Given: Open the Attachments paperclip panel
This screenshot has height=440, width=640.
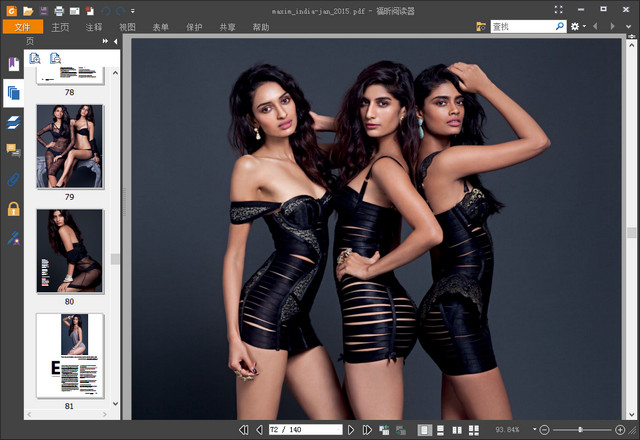Looking at the screenshot, I should 13,179.
